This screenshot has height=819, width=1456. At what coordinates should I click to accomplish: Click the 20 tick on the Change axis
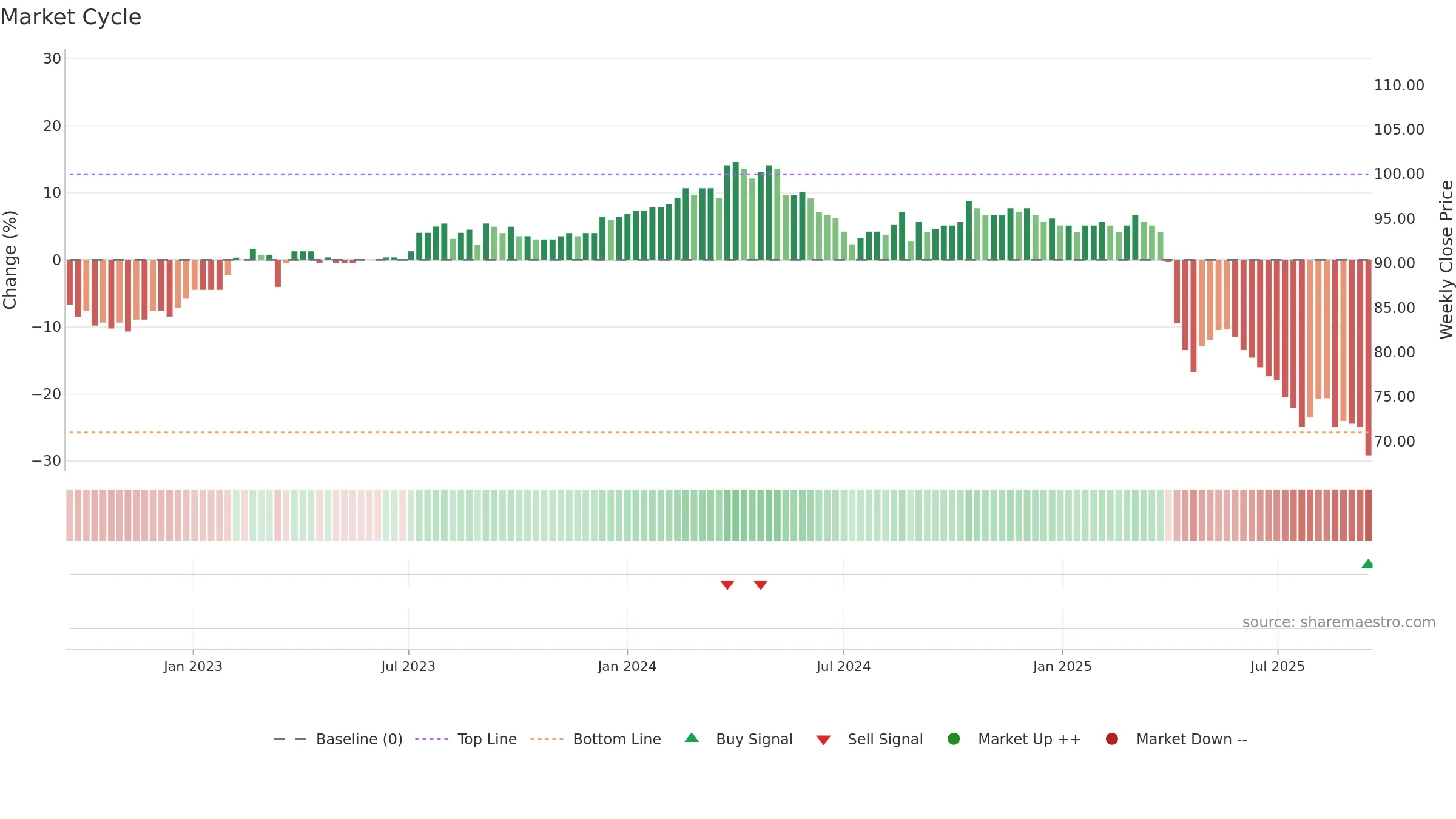(x=52, y=126)
